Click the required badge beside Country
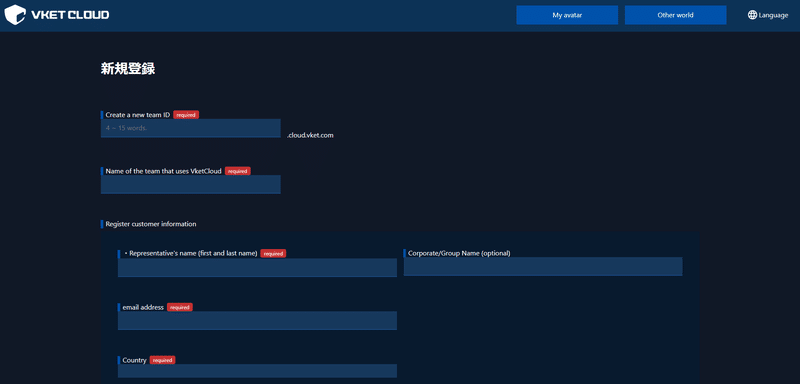 coord(162,360)
